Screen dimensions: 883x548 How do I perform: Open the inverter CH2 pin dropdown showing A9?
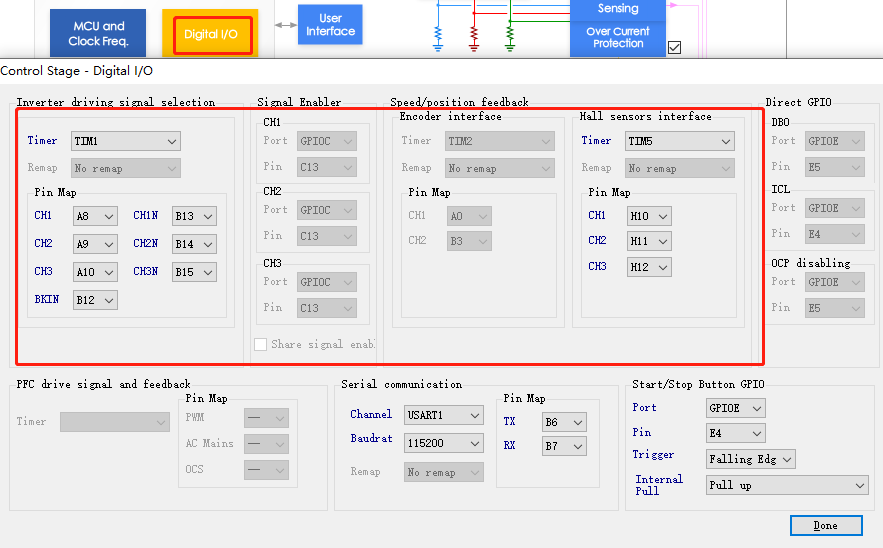click(95, 244)
